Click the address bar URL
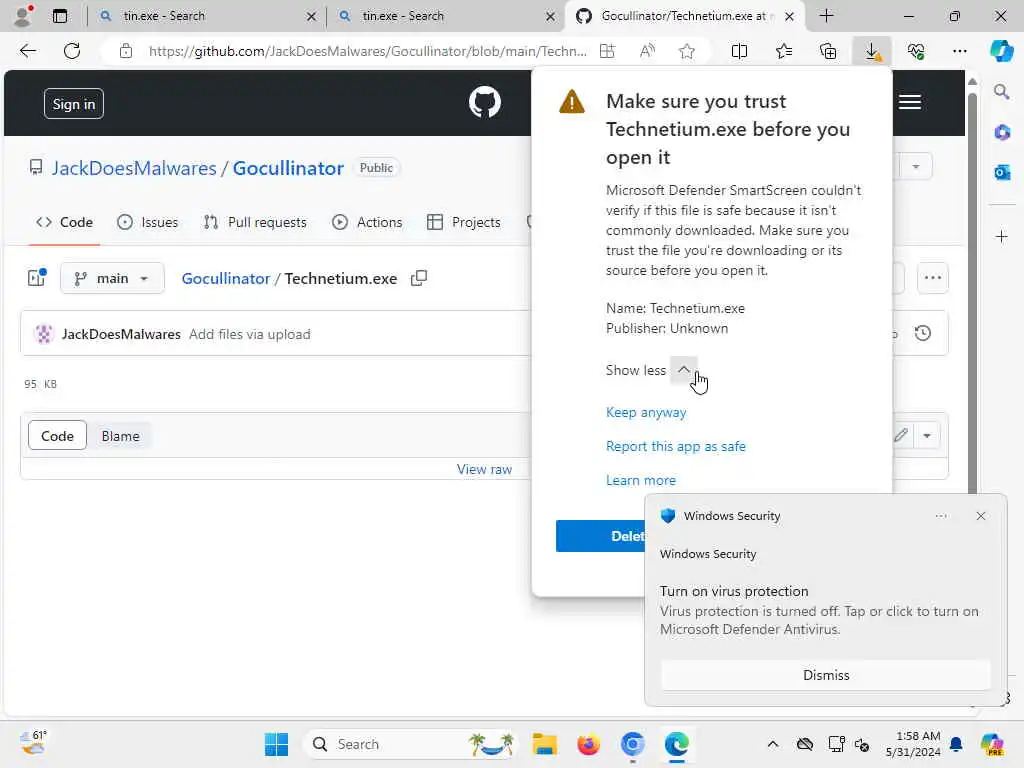 pyautogui.click(x=367, y=51)
